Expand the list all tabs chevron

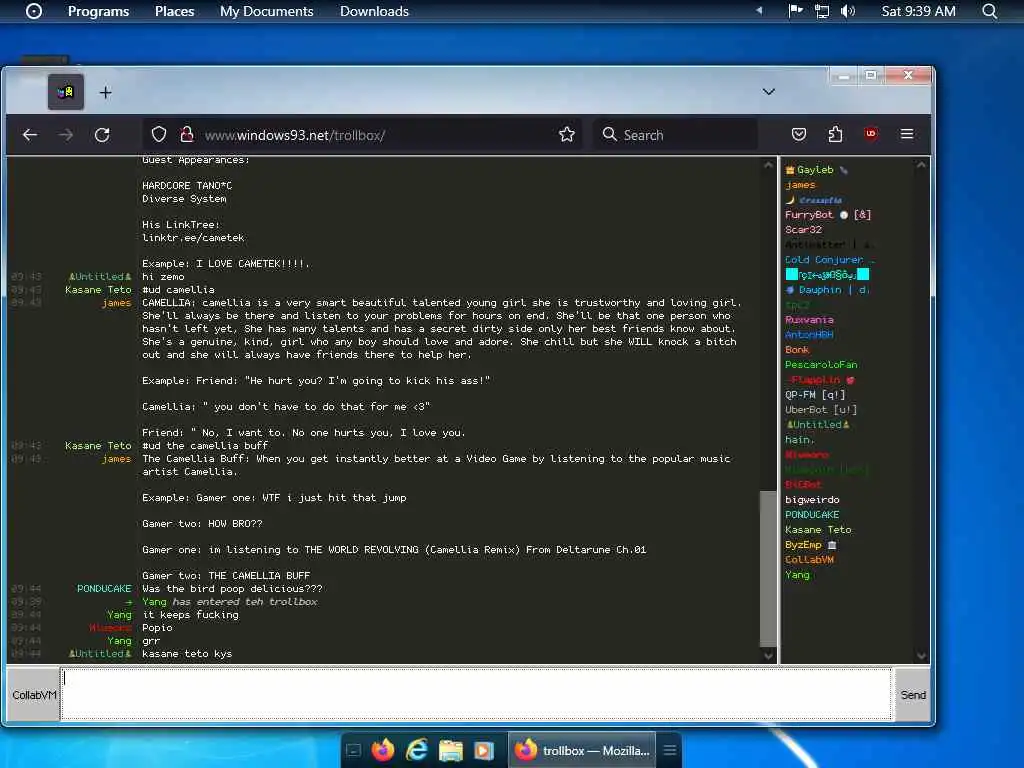tap(769, 92)
